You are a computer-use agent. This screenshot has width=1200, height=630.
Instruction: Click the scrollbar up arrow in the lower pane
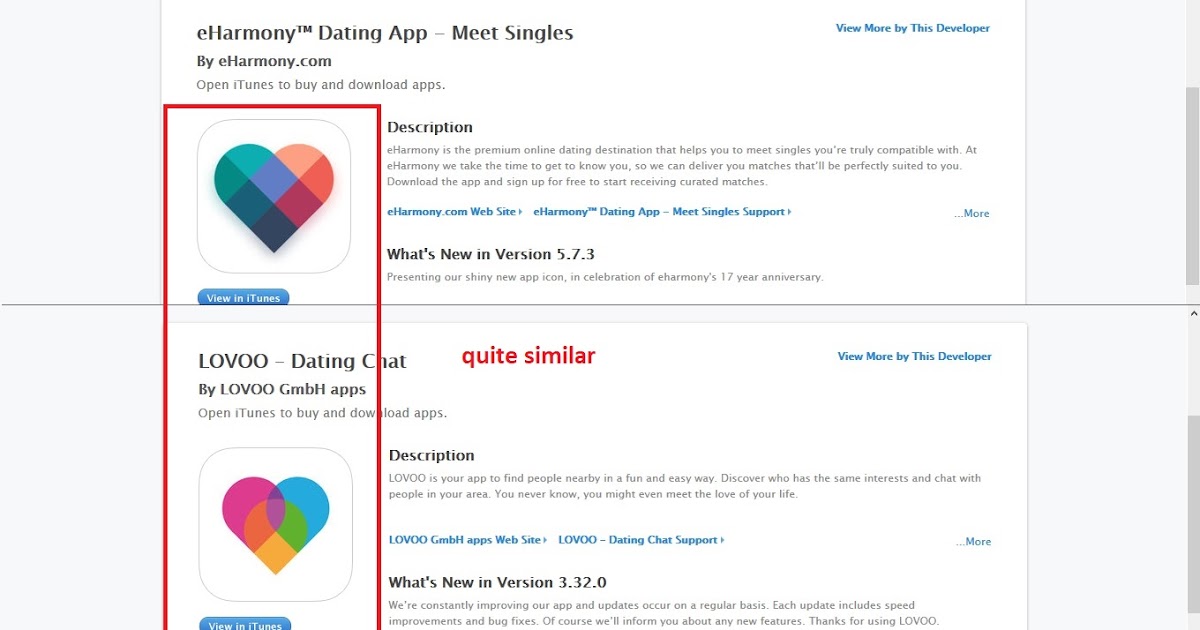(x=1193, y=314)
